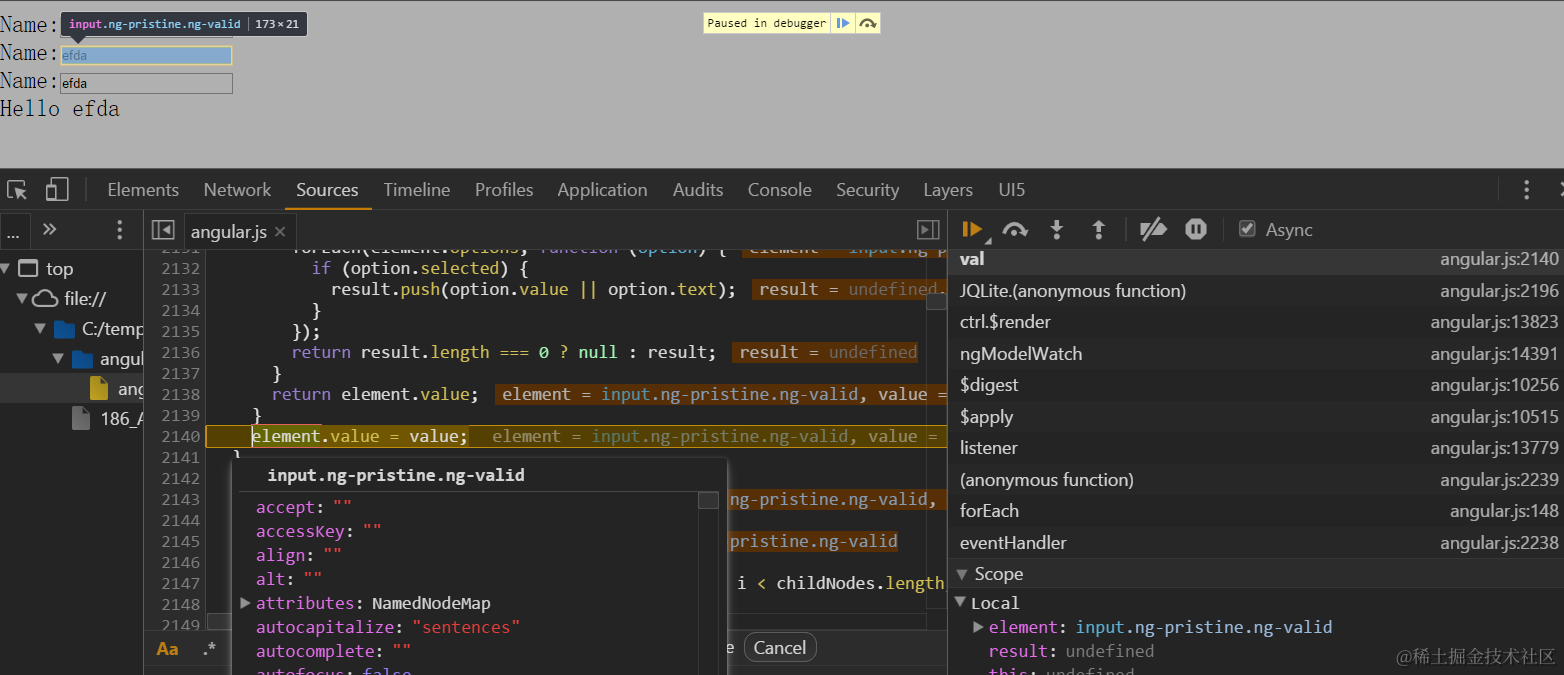The width and height of the screenshot is (1564, 675).
Task: Select $digest call stack frame
Action: (1255, 385)
